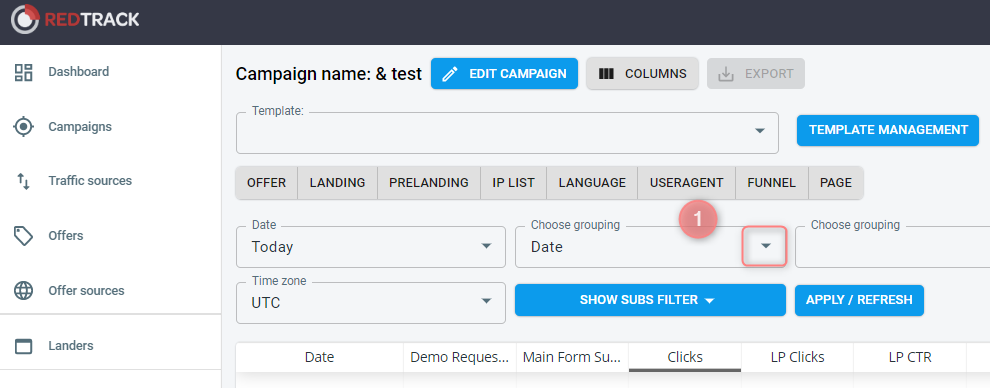Click Demo Reques... column header
This screenshot has height=388, width=990.
460,357
